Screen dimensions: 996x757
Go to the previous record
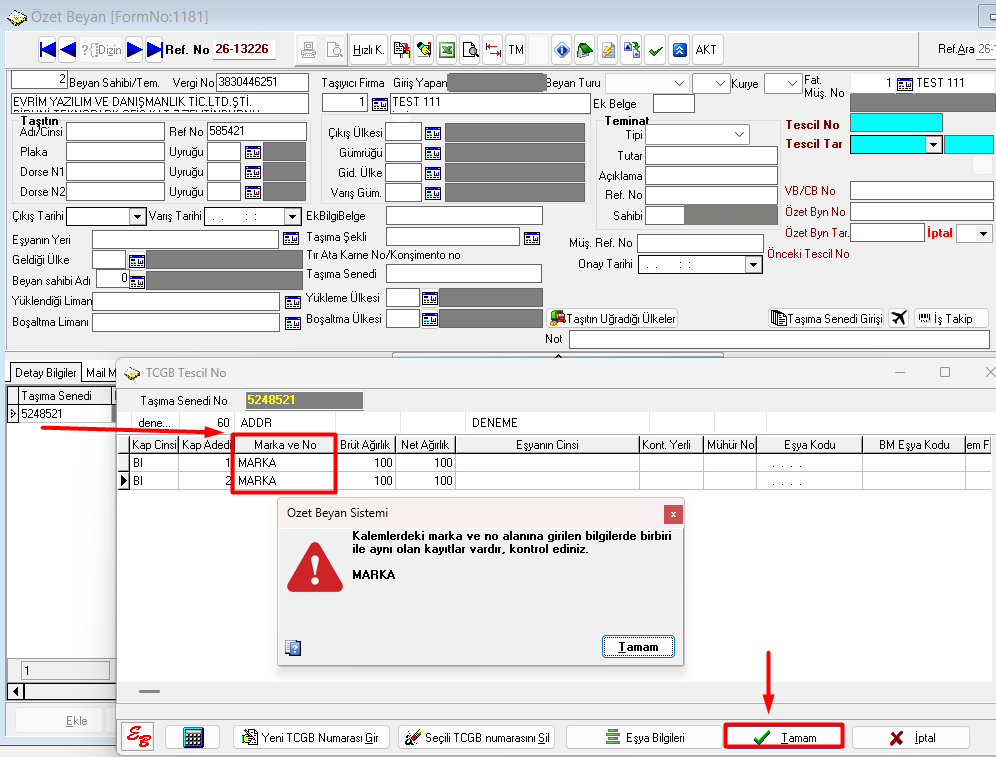click(67, 49)
